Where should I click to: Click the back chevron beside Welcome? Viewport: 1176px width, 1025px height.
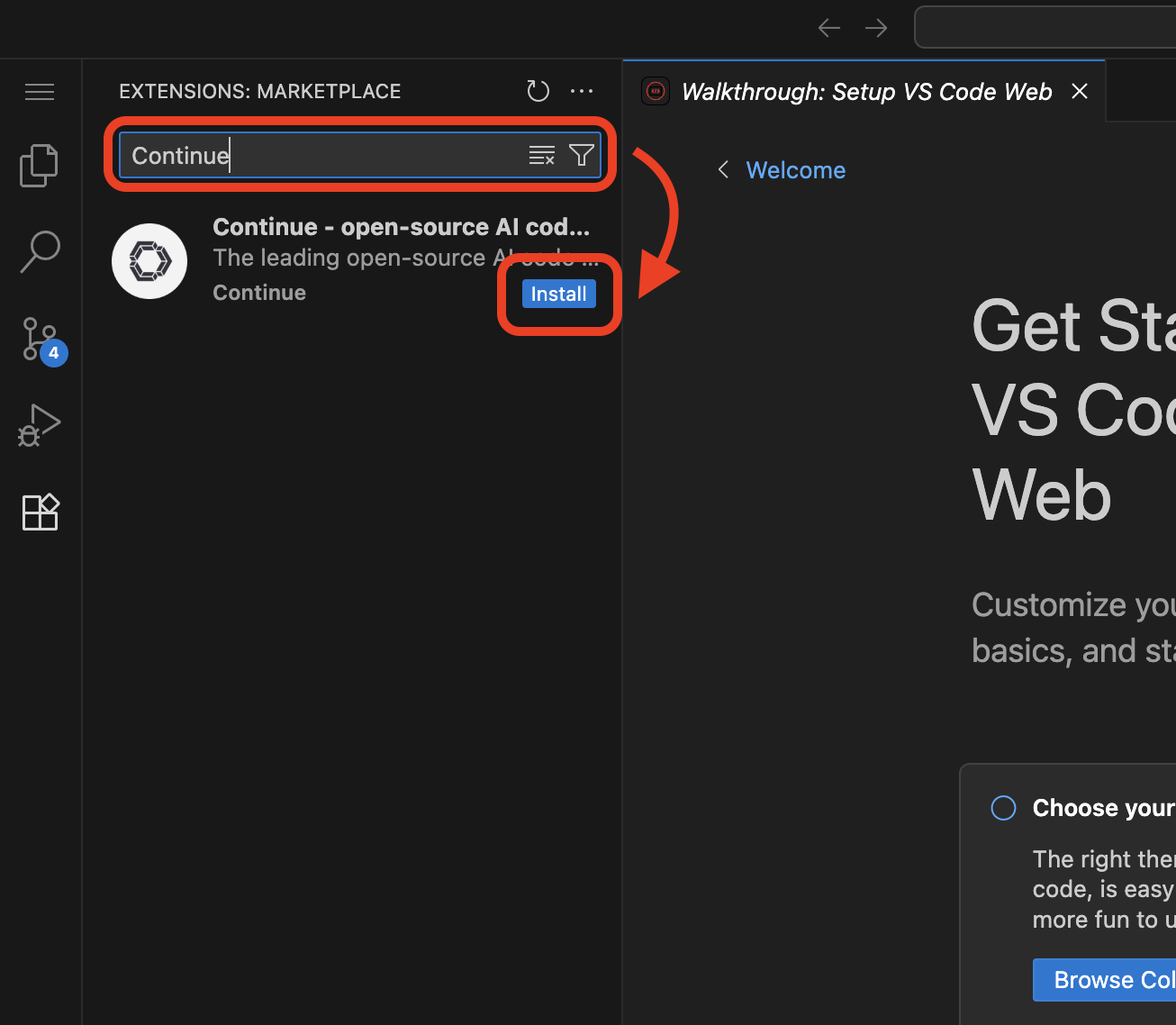pos(723,169)
